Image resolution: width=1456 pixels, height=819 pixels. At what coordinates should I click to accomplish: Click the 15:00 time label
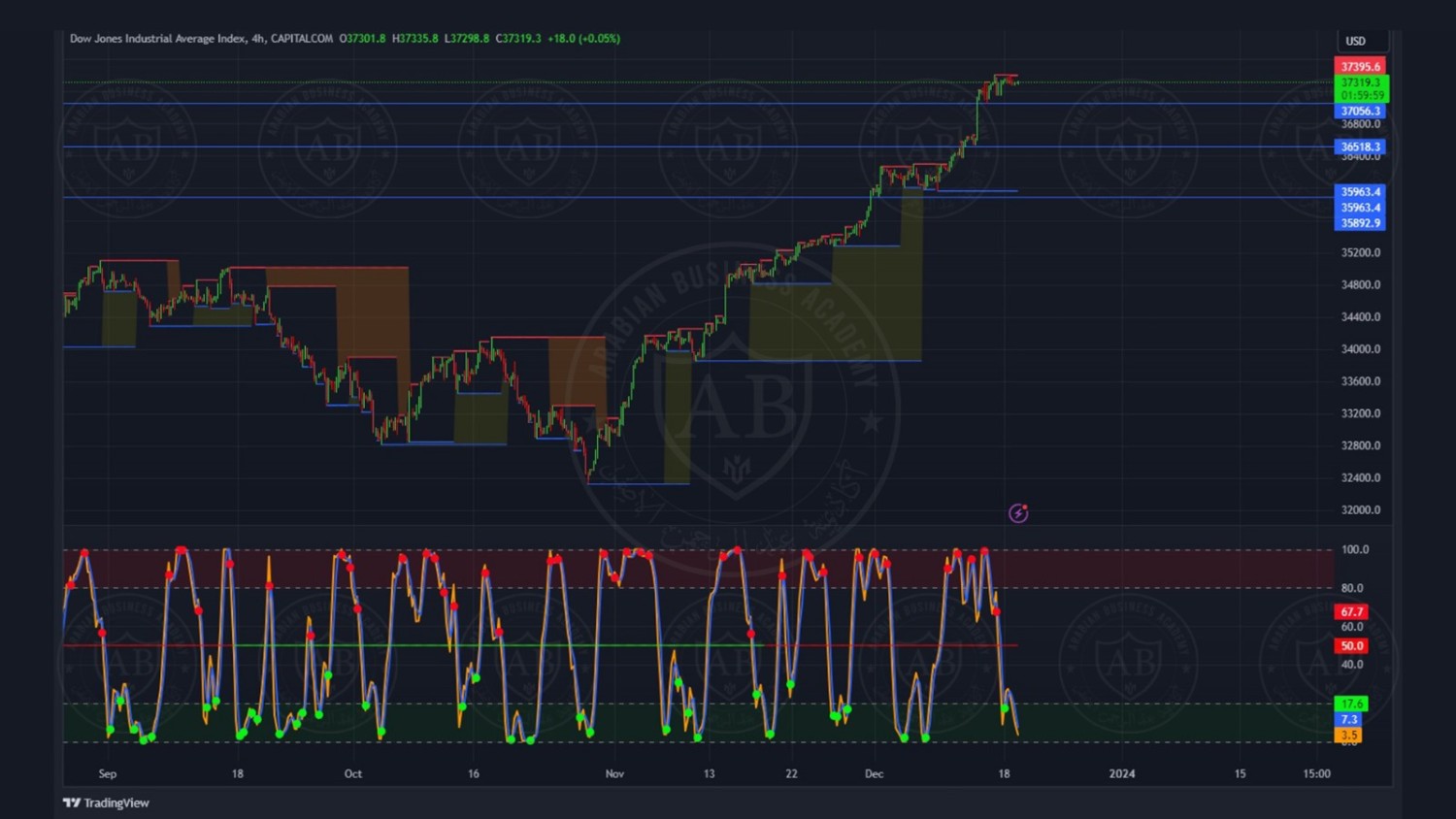coord(1316,773)
